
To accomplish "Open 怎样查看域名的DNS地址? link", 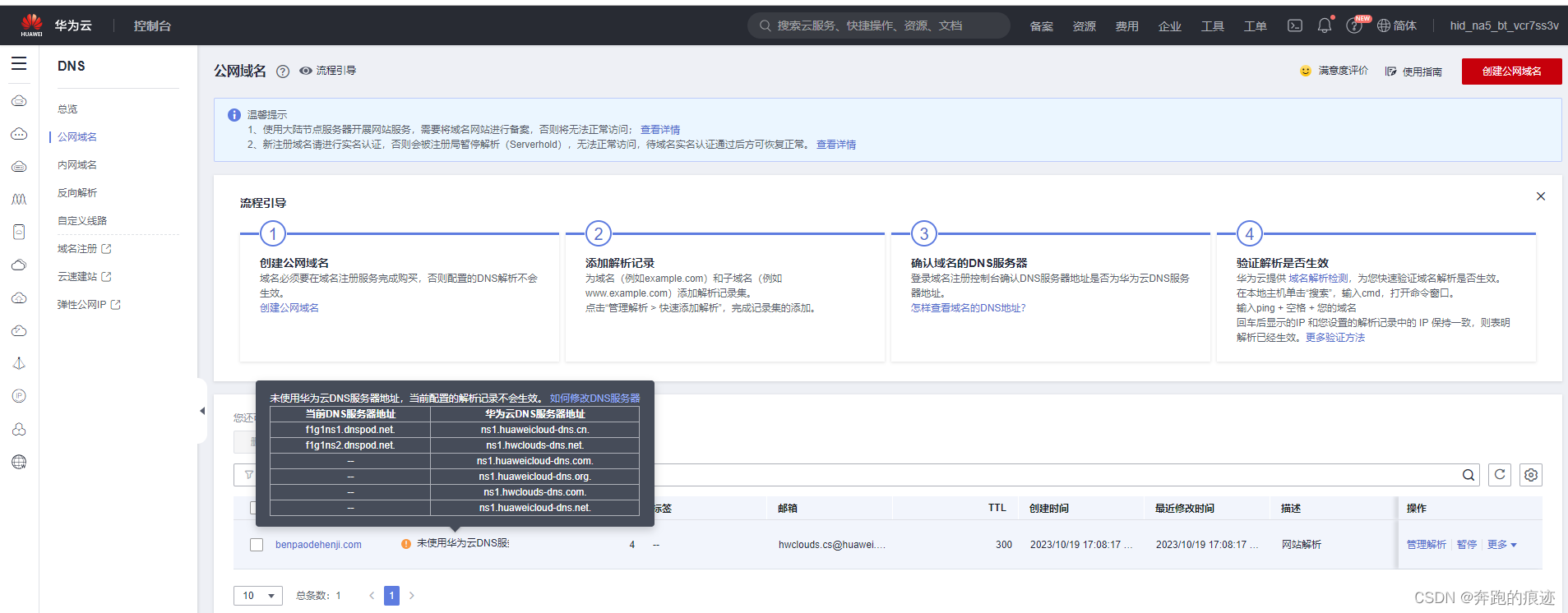I will pyautogui.click(x=969, y=308).
